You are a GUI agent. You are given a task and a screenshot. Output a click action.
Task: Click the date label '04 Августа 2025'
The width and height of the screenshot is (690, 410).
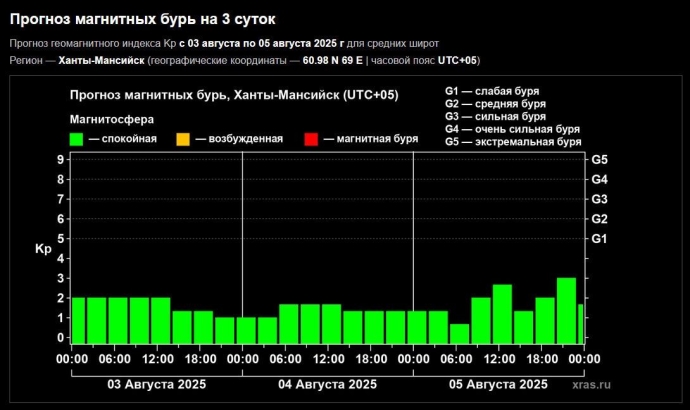click(x=327, y=384)
